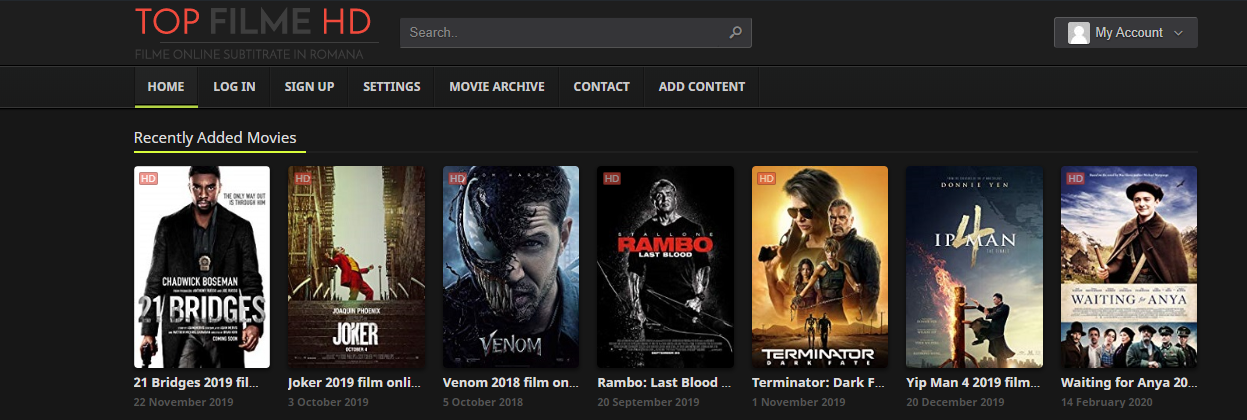Go to the HOME tab
Screen dimensions: 1247x420
(x=166, y=87)
